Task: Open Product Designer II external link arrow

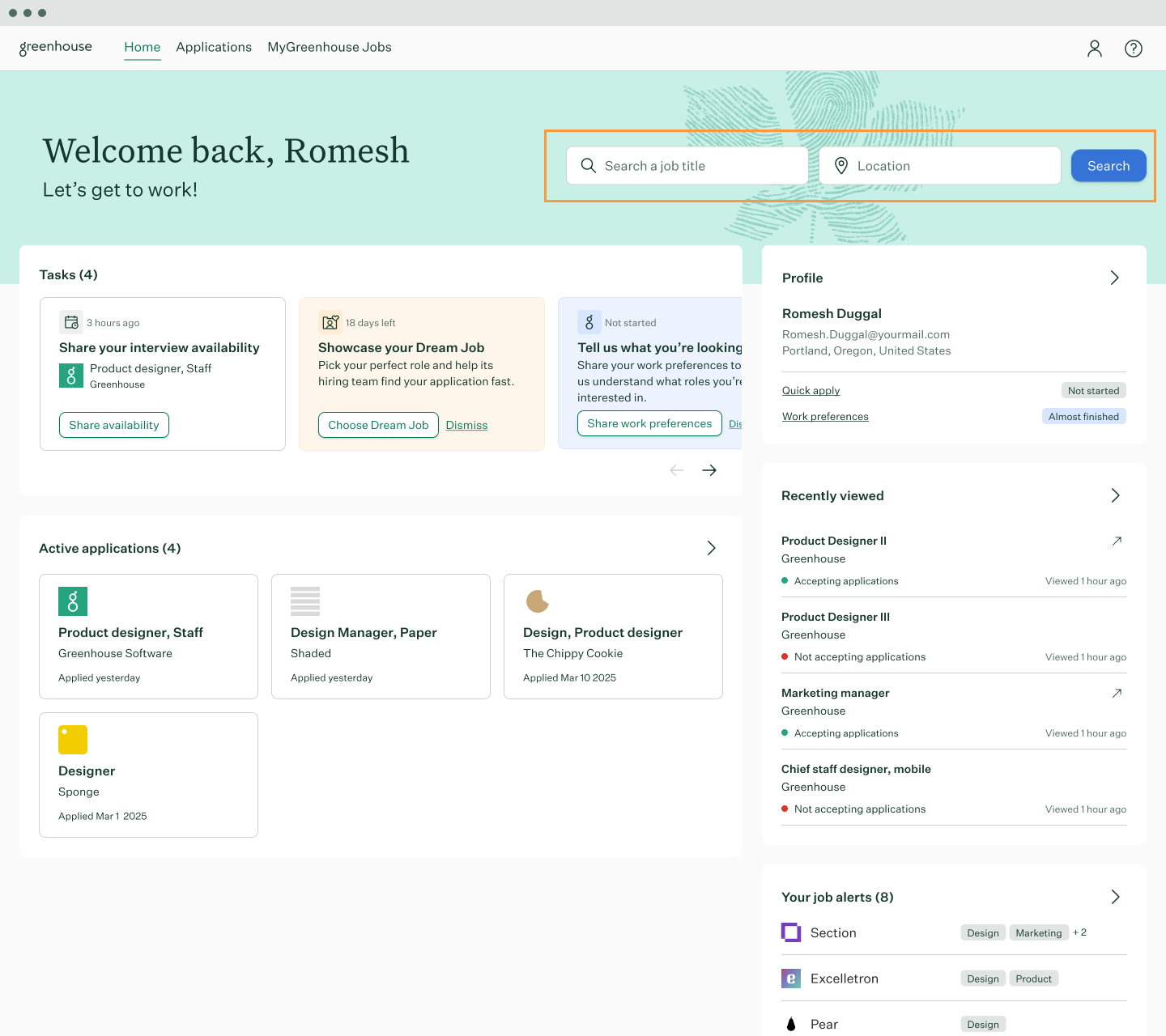Action: click(x=1117, y=541)
